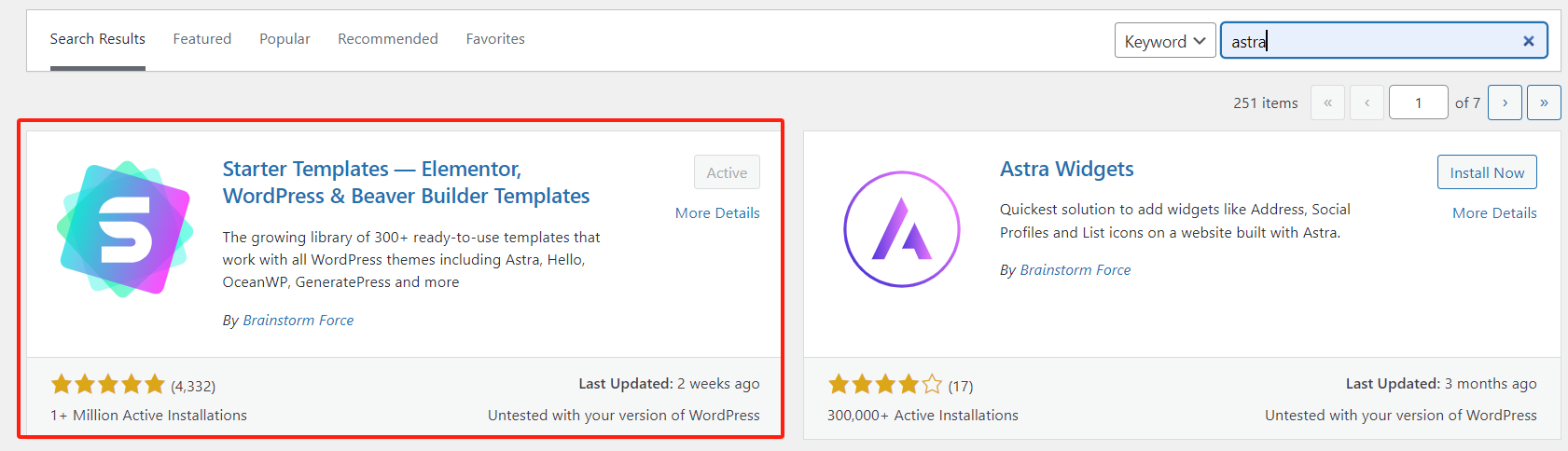Open the Recommended plugins tab
Image resolution: width=1568 pixels, height=451 pixels.
coord(388,39)
